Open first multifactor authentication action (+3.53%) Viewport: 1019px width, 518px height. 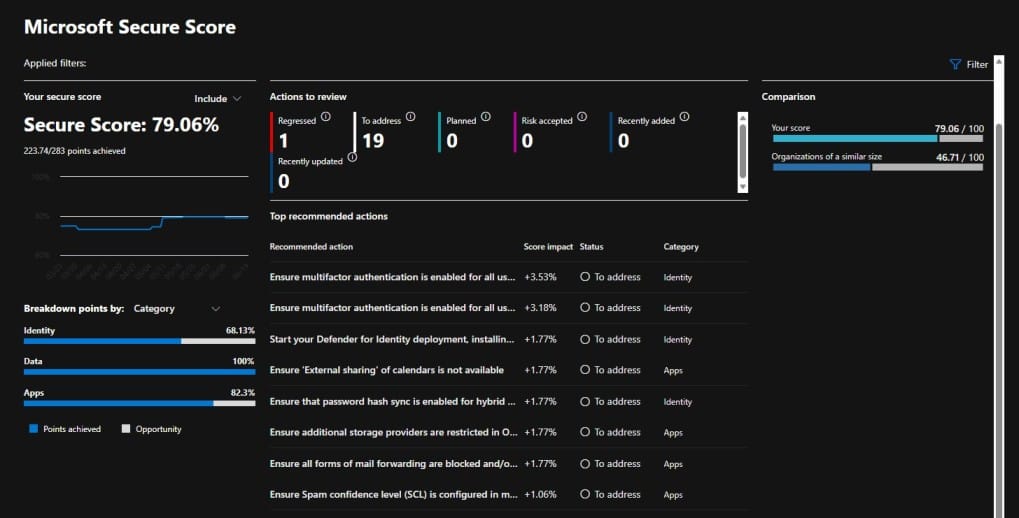pyautogui.click(x=393, y=277)
